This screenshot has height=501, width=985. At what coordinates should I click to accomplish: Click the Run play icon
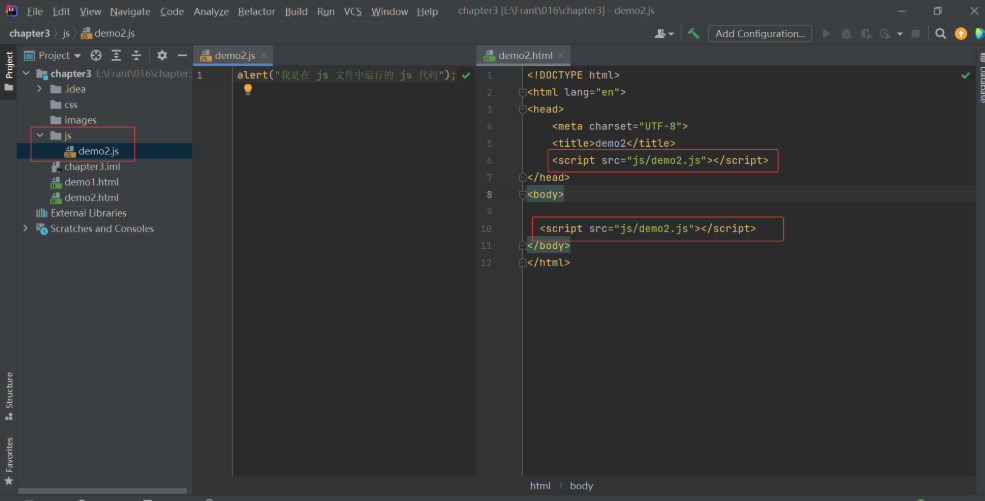pos(827,33)
